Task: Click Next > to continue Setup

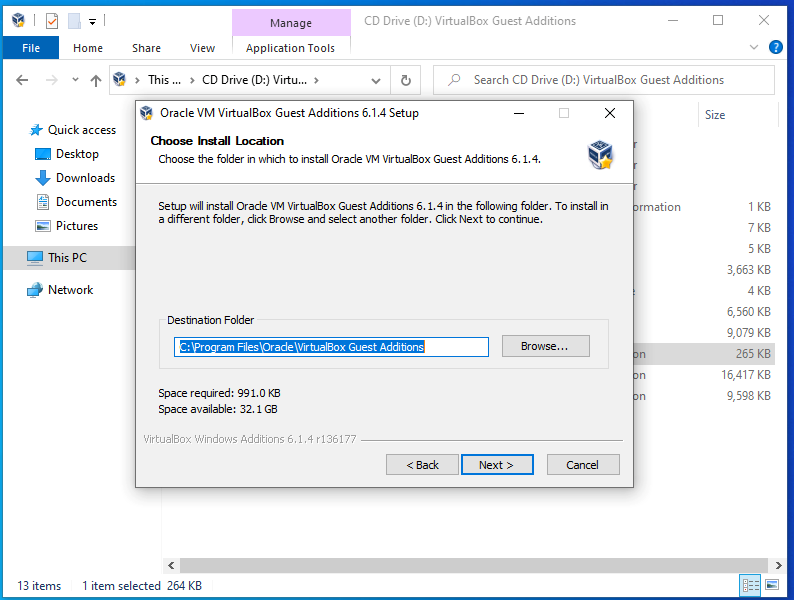Action: coord(497,465)
